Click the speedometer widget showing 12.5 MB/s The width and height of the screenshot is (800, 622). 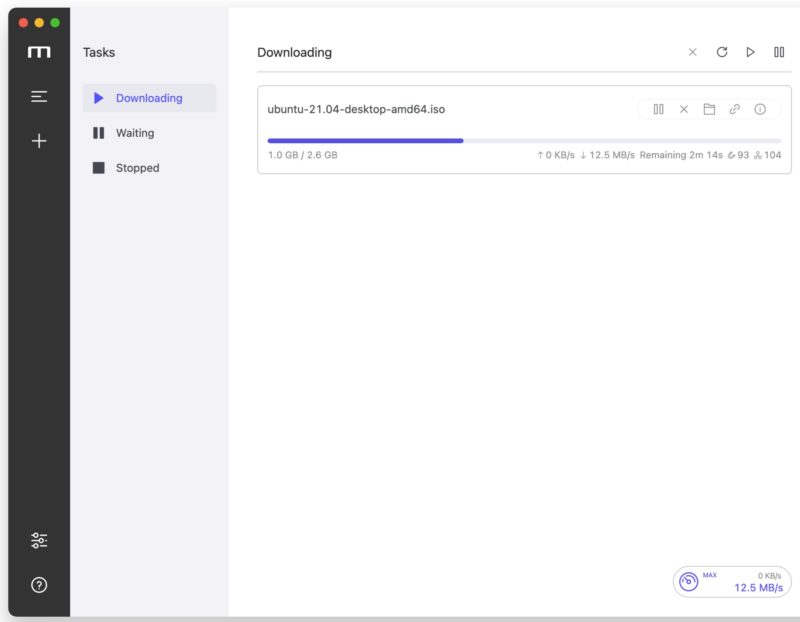[x=732, y=582]
